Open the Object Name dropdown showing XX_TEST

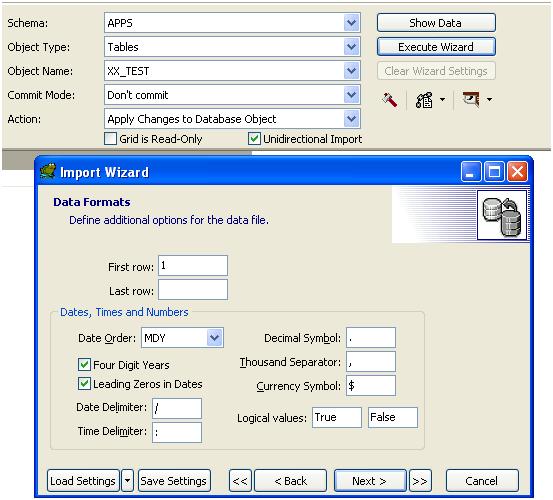(351, 71)
